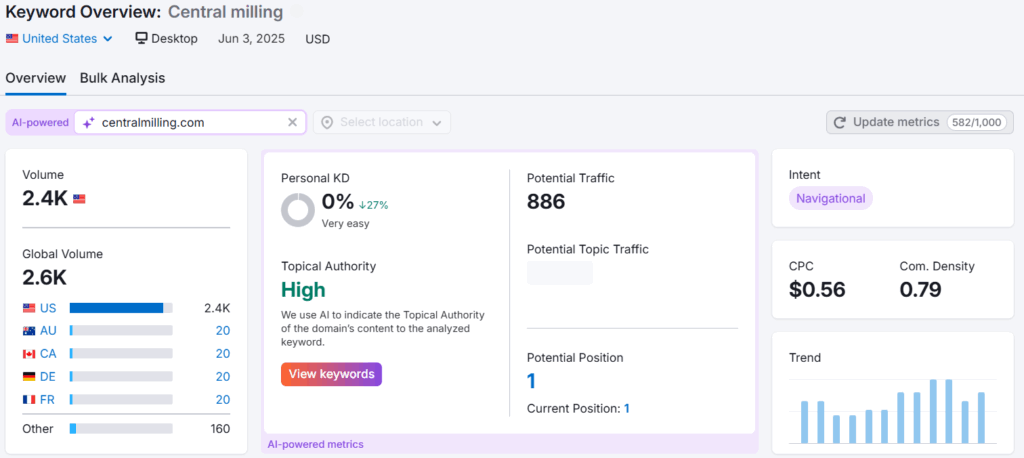
Task: Click the location pin icon
Action: coord(327,122)
